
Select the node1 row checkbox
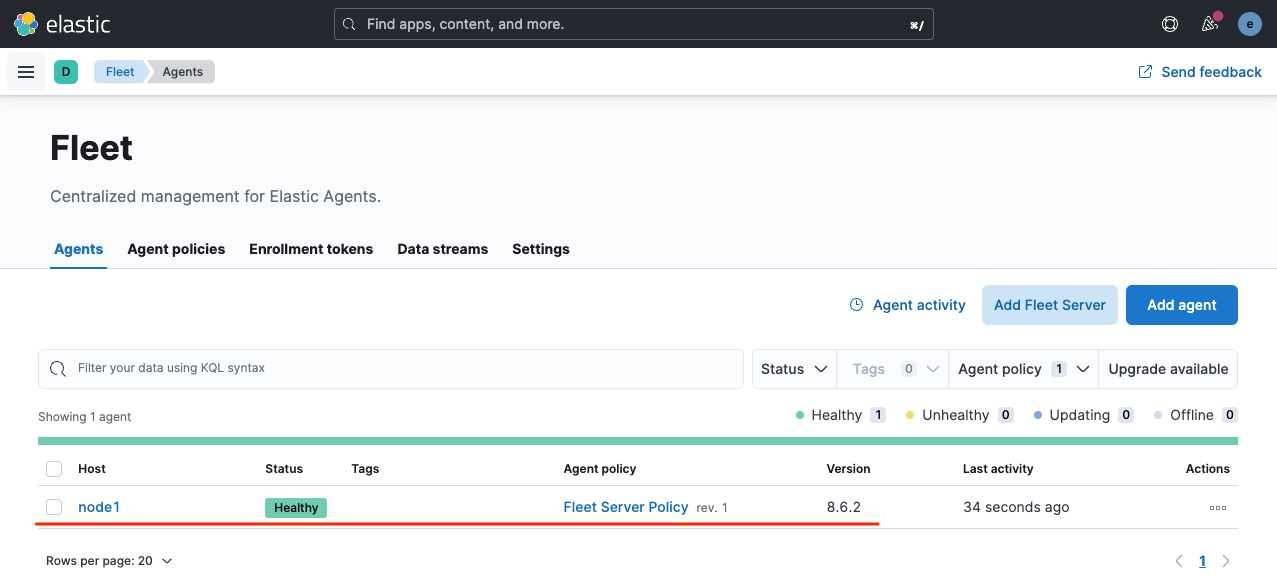pos(54,507)
